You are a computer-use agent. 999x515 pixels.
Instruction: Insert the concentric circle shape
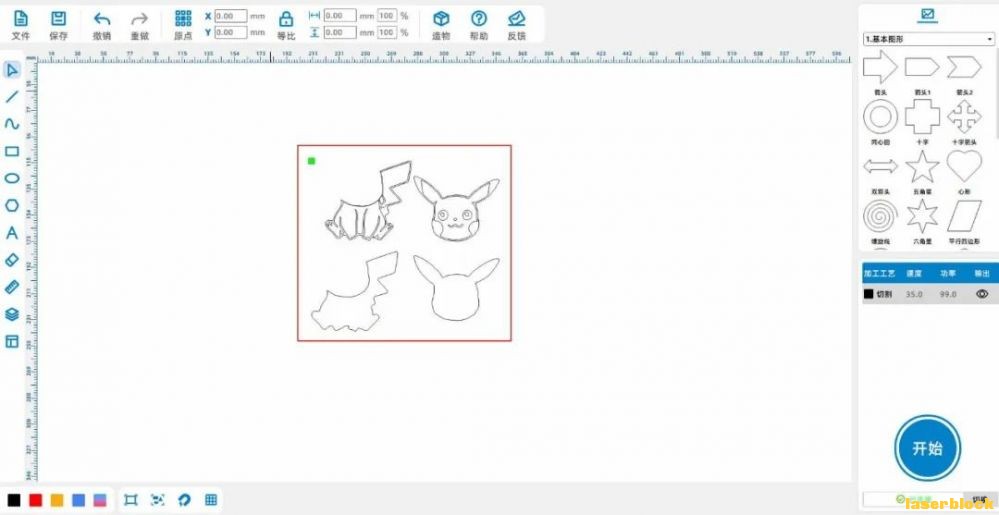click(880, 117)
